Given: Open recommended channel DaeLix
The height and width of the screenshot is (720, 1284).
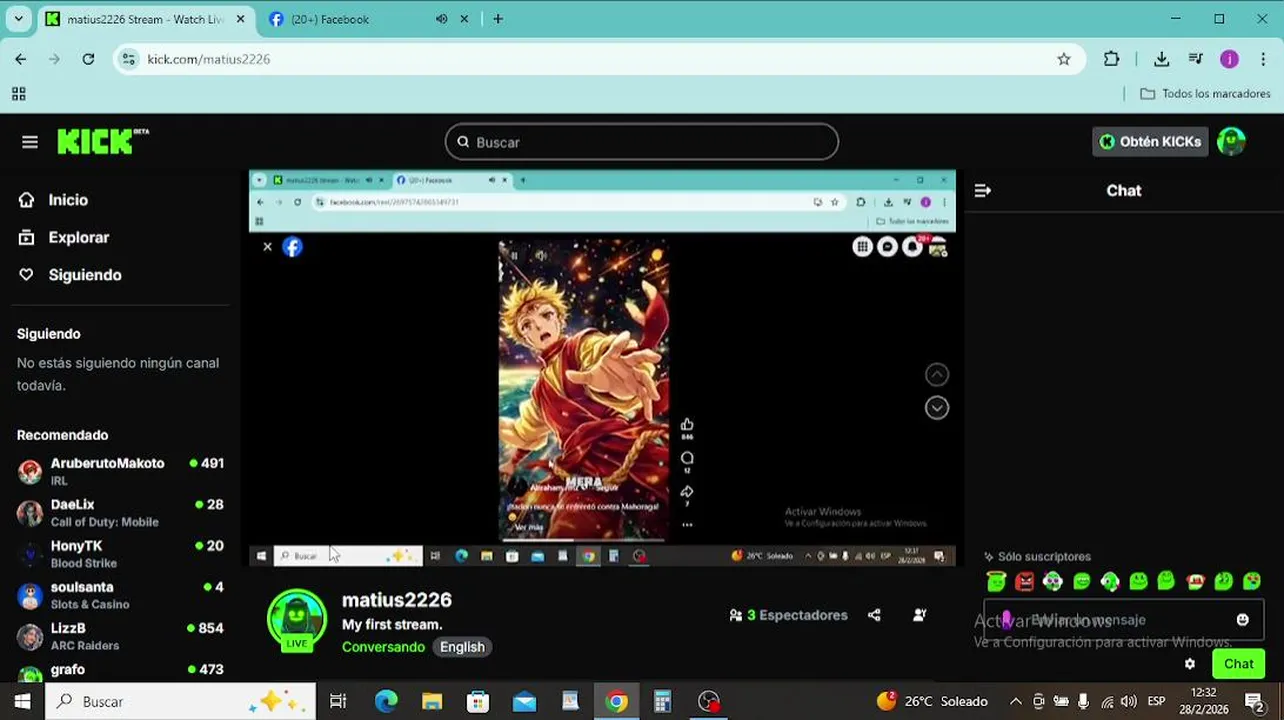Looking at the screenshot, I should pyautogui.click(x=120, y=512).
